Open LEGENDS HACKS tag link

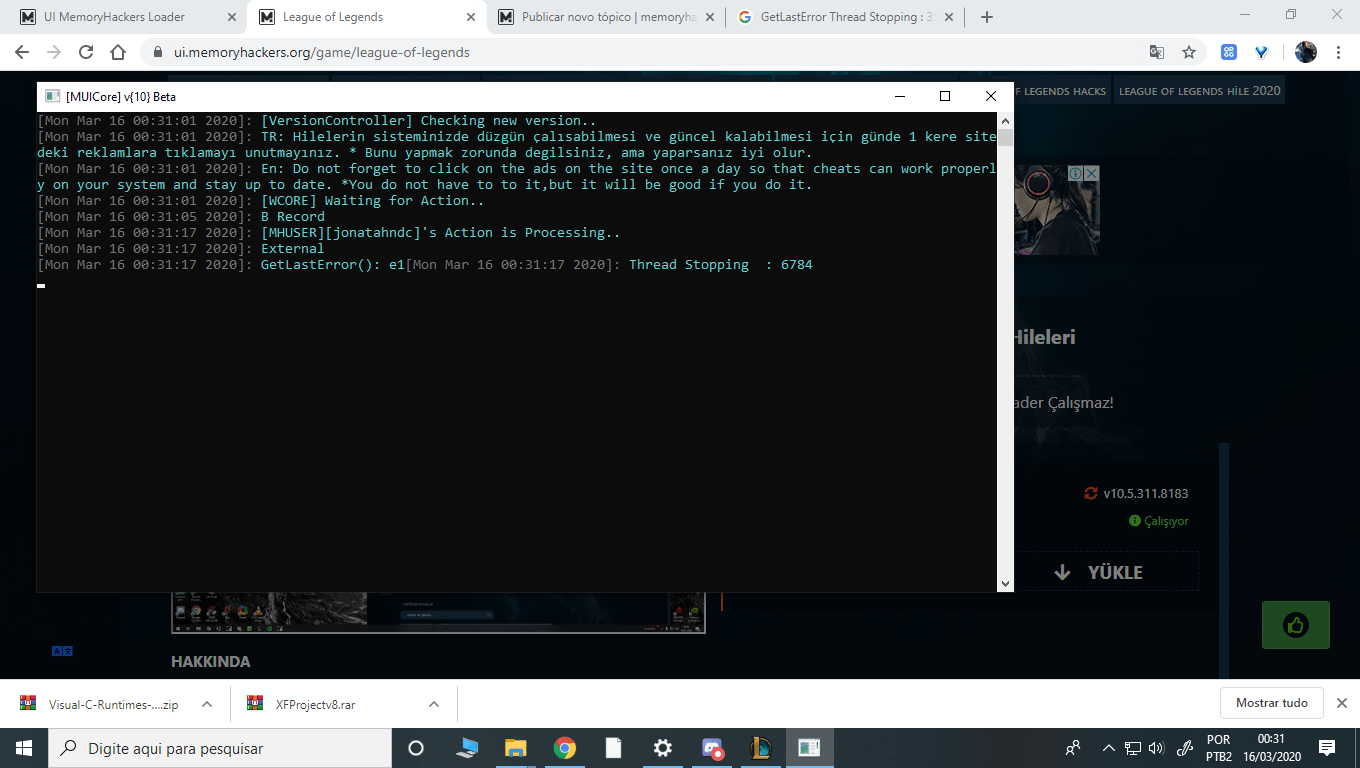pyautogui.click(x=1061, y=91)
